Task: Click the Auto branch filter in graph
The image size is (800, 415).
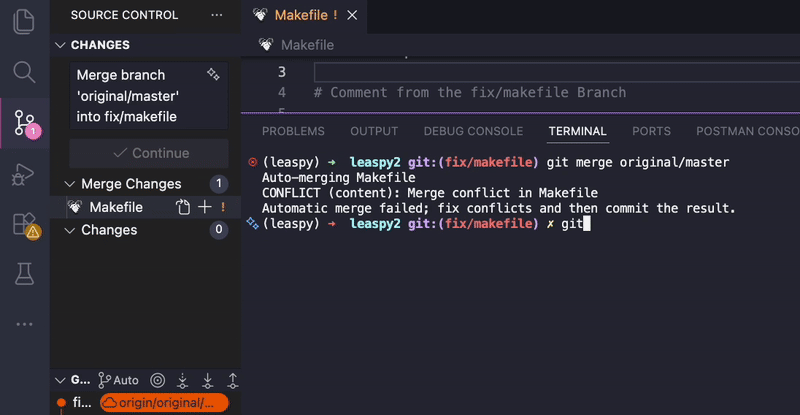Action: click(118, 380)
